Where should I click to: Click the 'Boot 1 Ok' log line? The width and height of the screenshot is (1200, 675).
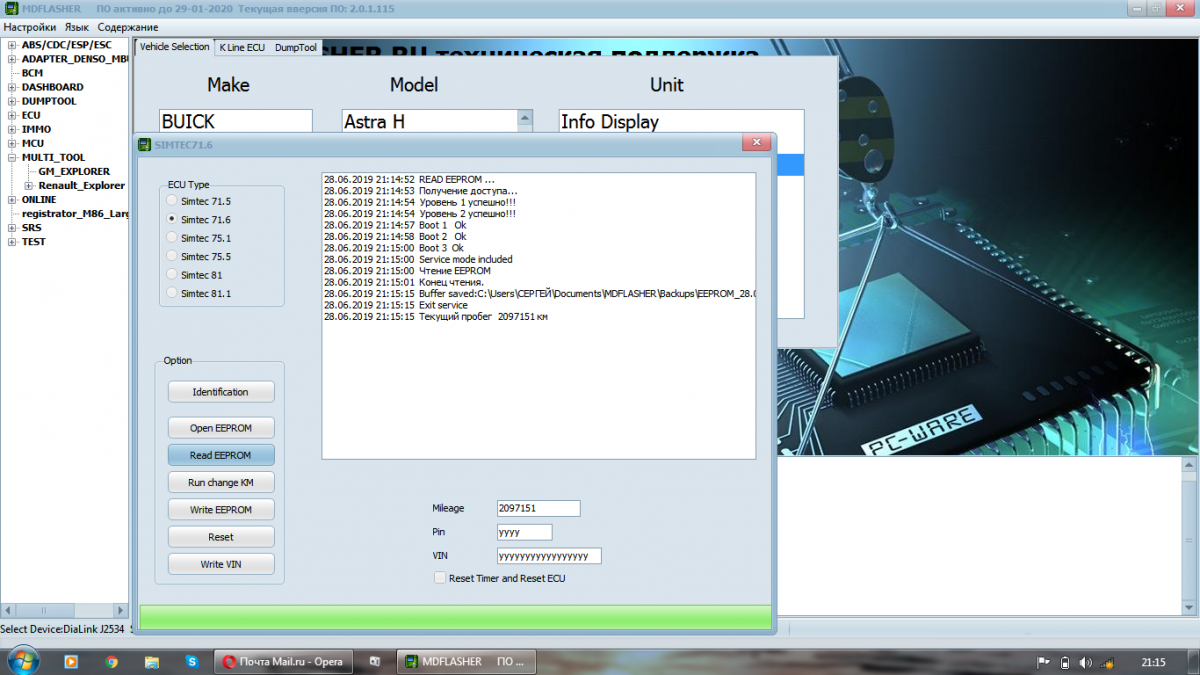(x=395, y=225)
